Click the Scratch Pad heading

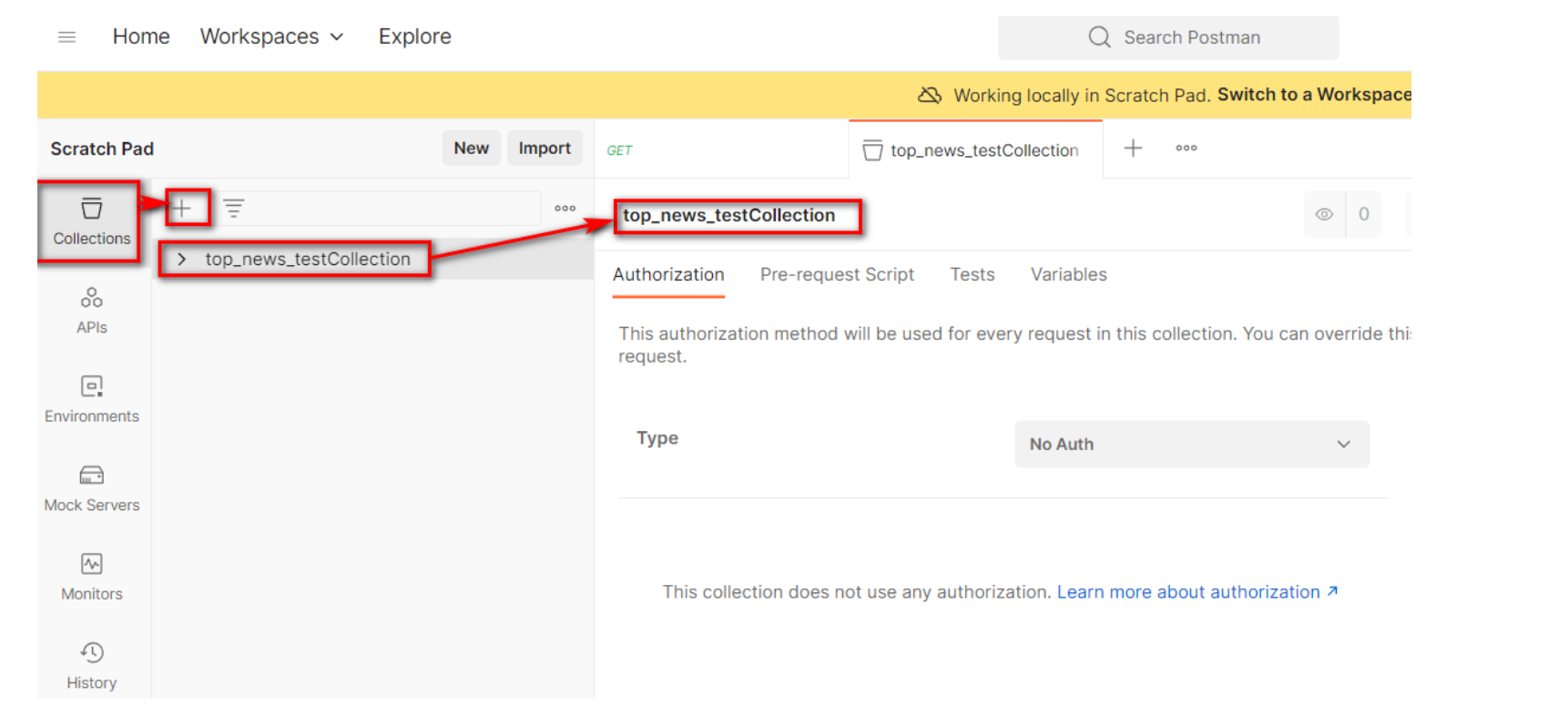(x=102, y=149)
